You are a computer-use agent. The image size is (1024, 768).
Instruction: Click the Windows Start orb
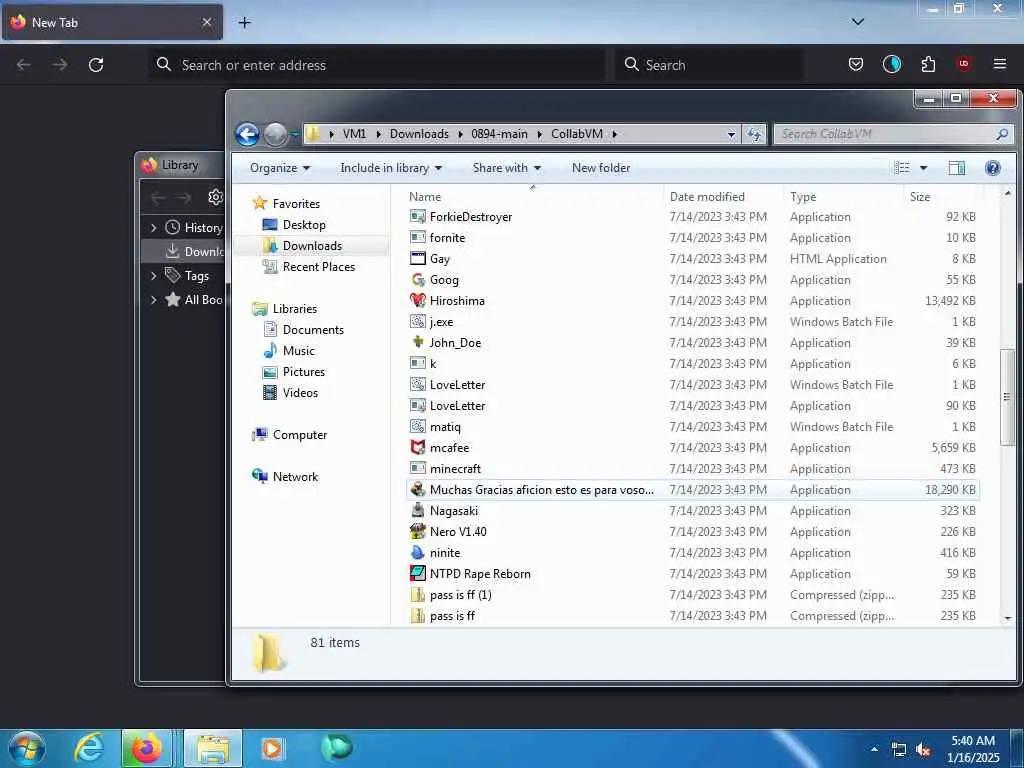tap(27, 748)
